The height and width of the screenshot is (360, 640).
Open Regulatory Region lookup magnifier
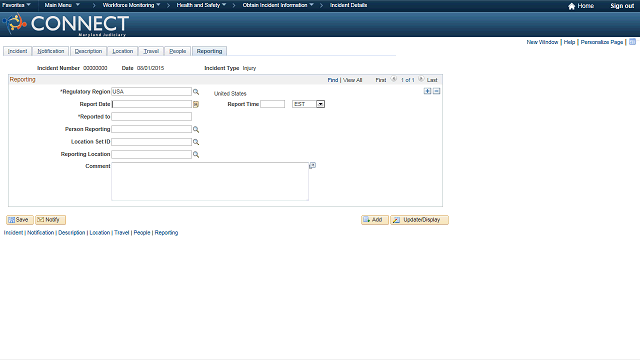click(x=196, y=92)
